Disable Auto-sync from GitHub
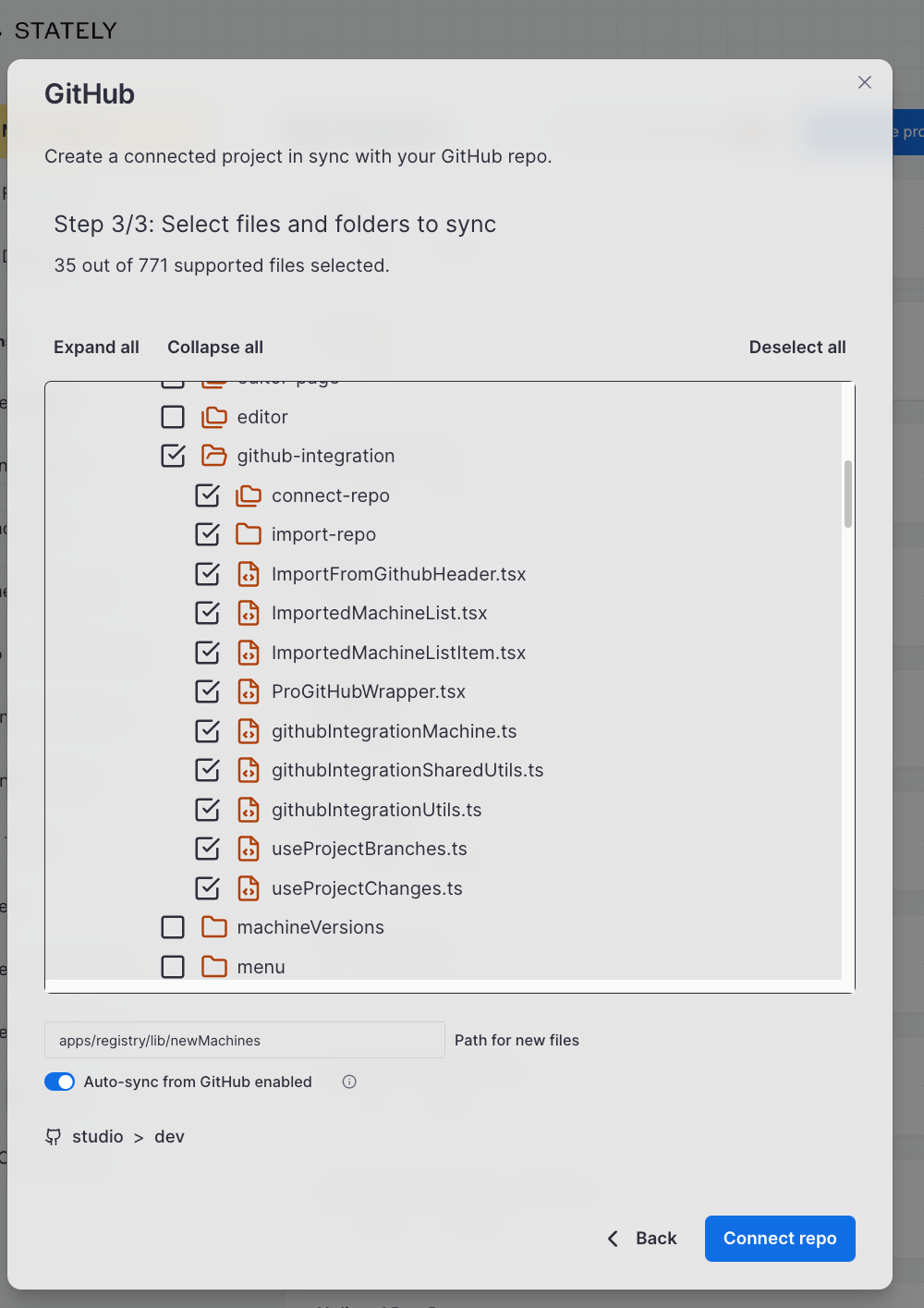This screenshot has width=924, height=1308. click(59, 1082)
